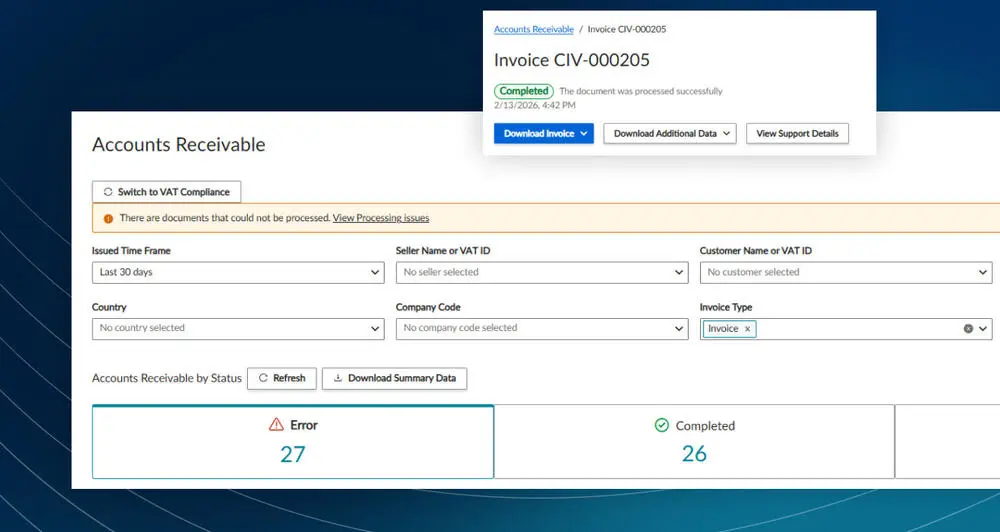Click Switch to VAT Compliance button
The height and width of the screenshot is (532, 1000).
[x=166, y=192]
